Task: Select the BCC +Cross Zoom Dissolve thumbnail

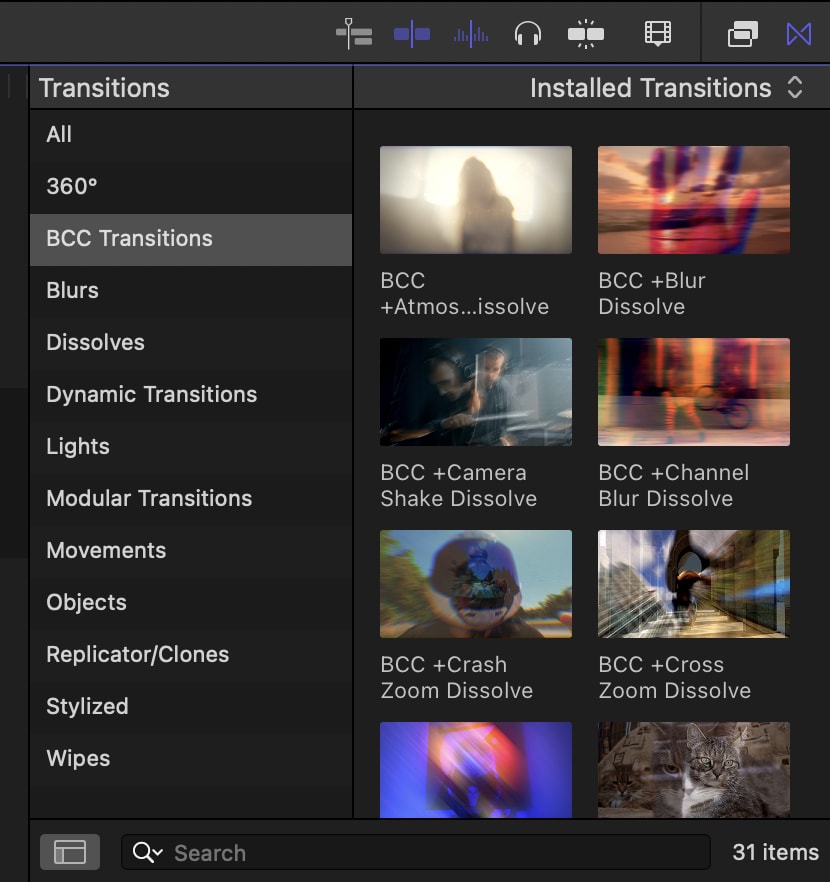Action: [x=694, y=584]
